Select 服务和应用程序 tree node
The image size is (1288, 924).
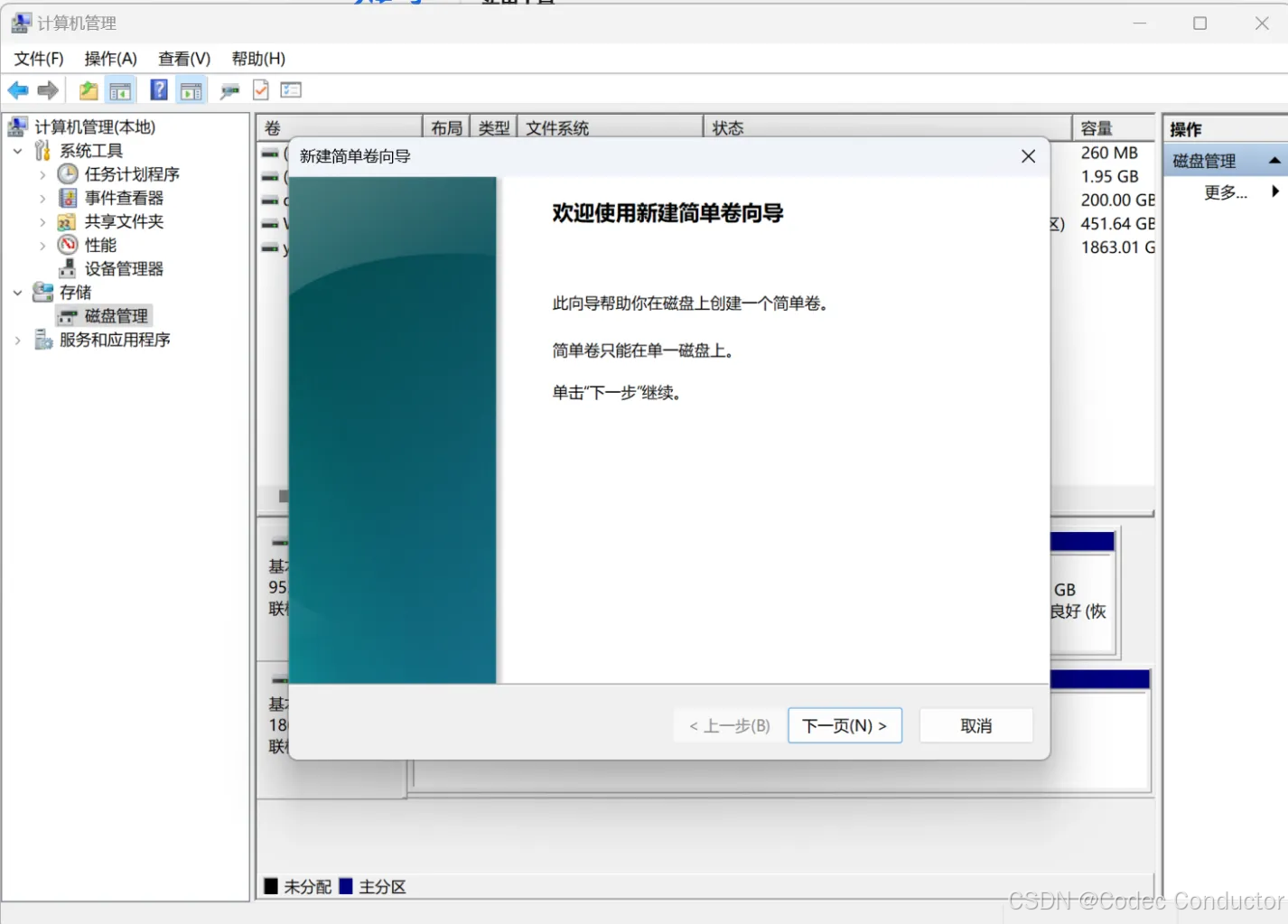click(x=115, y=340)
